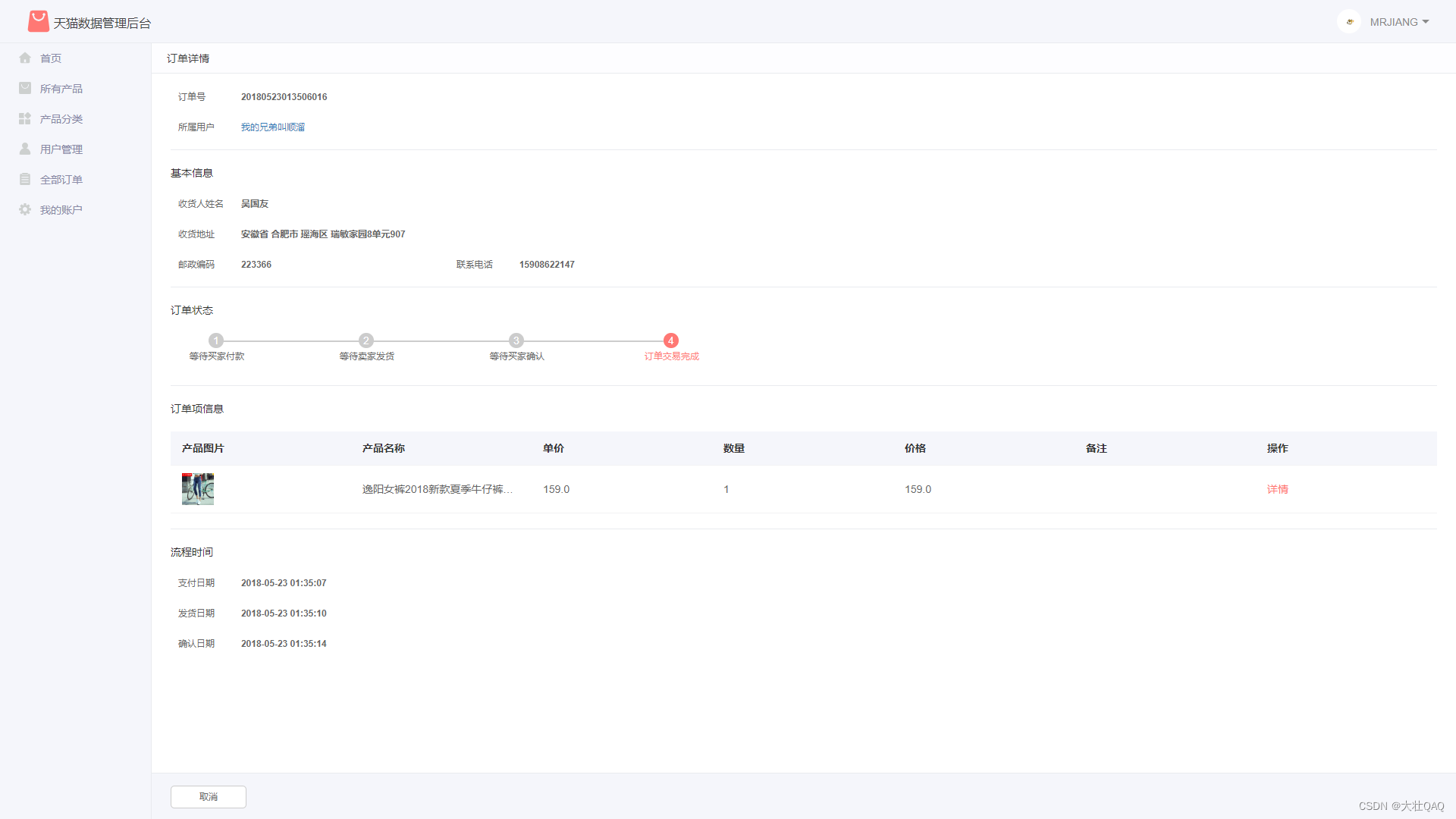Screen dimensions: 1456x819
Task: Click the user management person icon
Action: coord(25,149)
